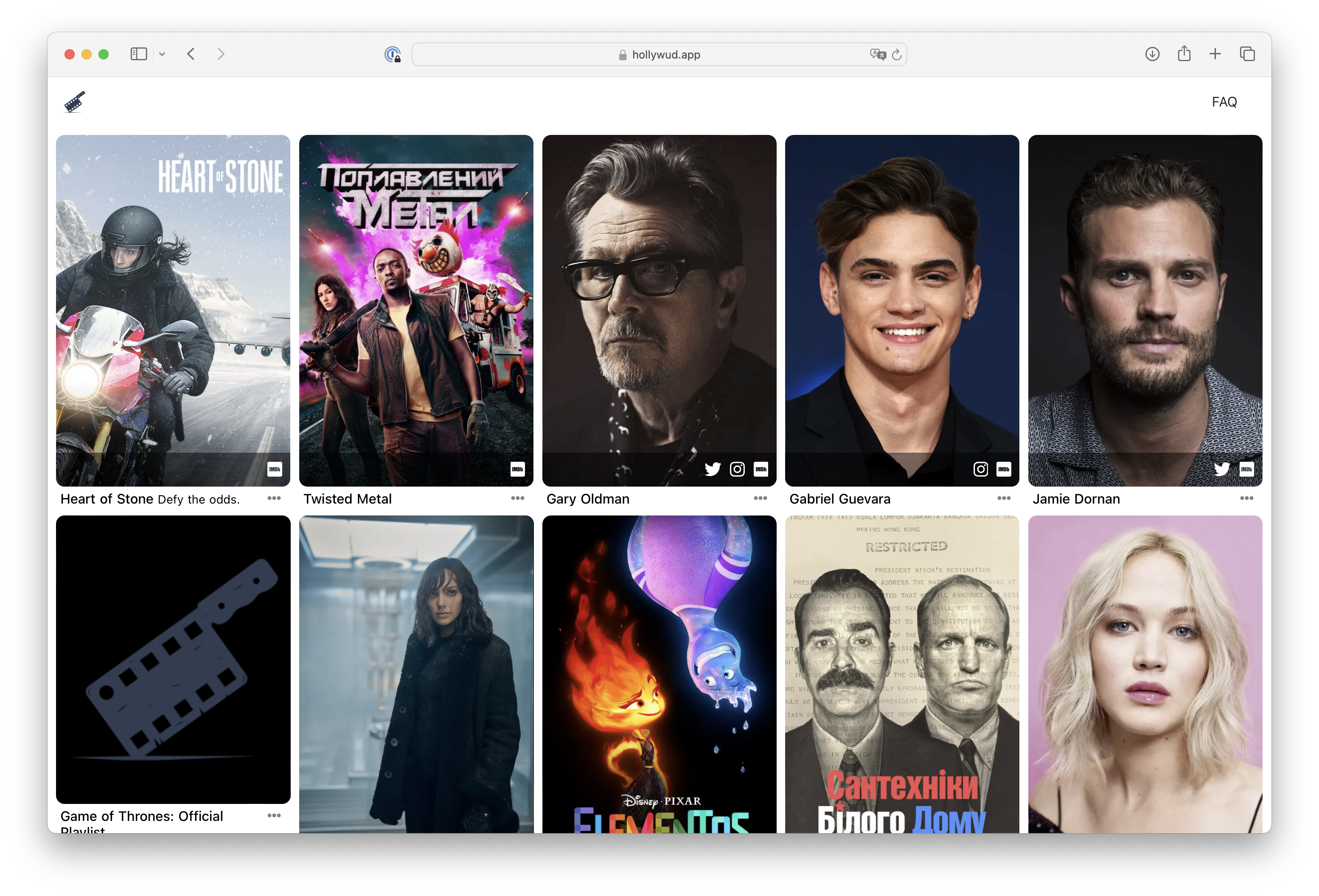Viewport: 1319px width, 896px height.
Task: Open the Twisted Metal poster
Action: click(x=416, y=311)
